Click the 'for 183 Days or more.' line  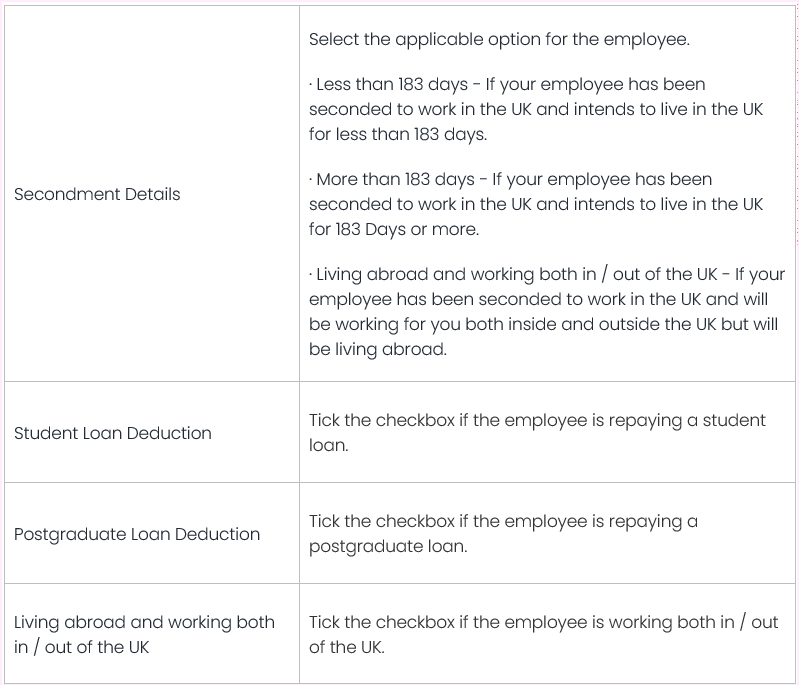tap(394, 228)
